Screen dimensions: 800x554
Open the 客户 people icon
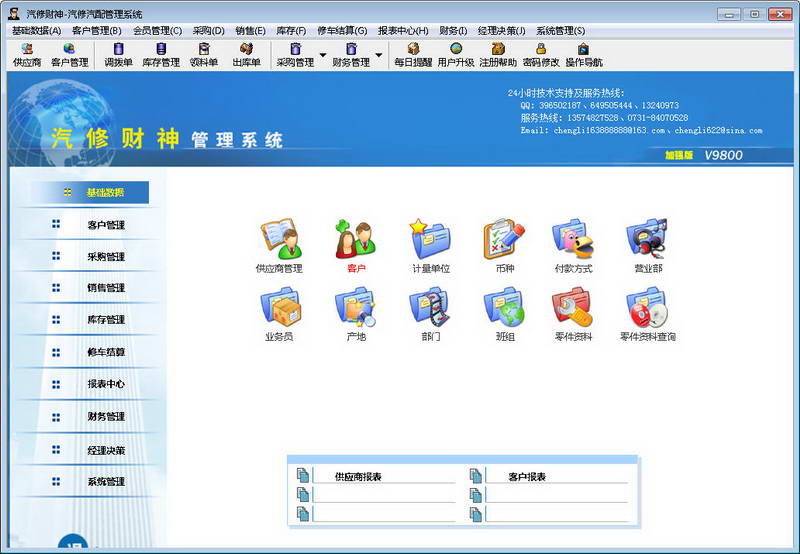tap(355, 239)
